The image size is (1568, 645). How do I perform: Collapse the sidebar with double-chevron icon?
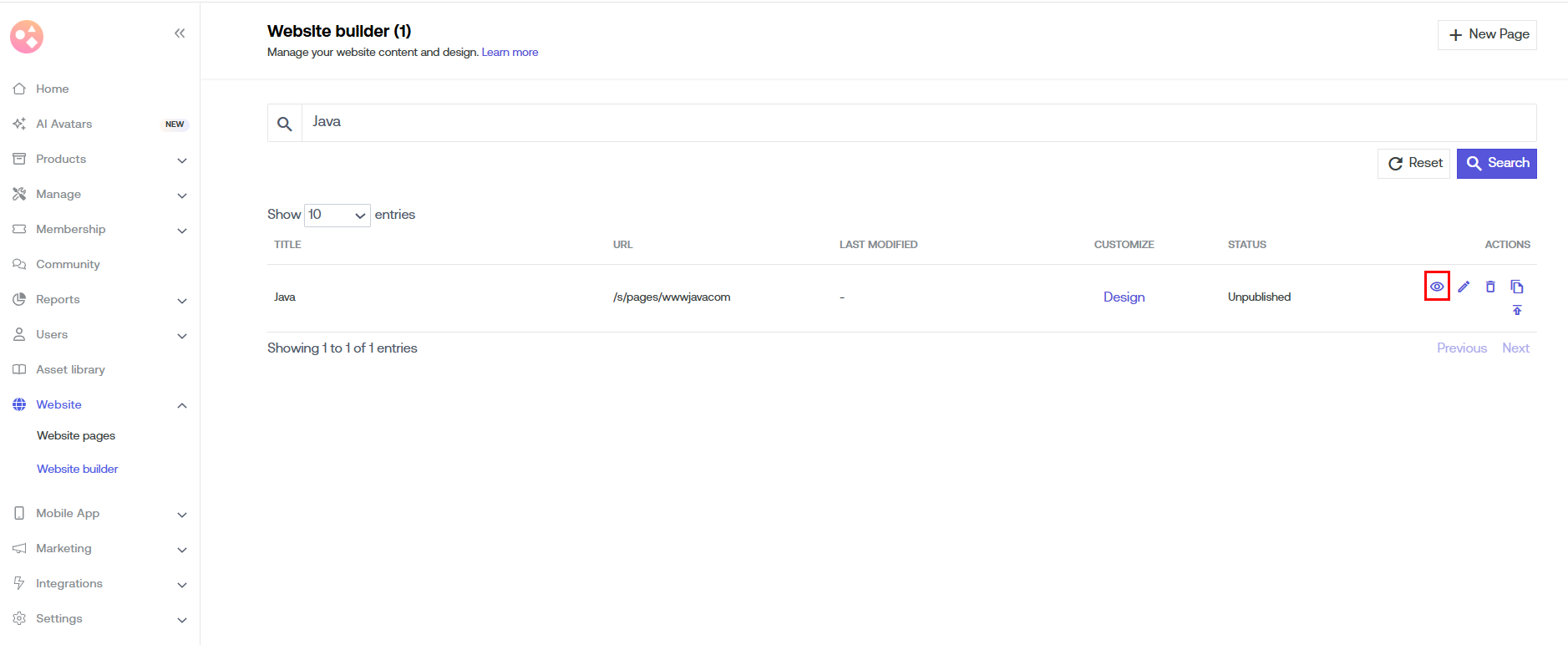180,33
